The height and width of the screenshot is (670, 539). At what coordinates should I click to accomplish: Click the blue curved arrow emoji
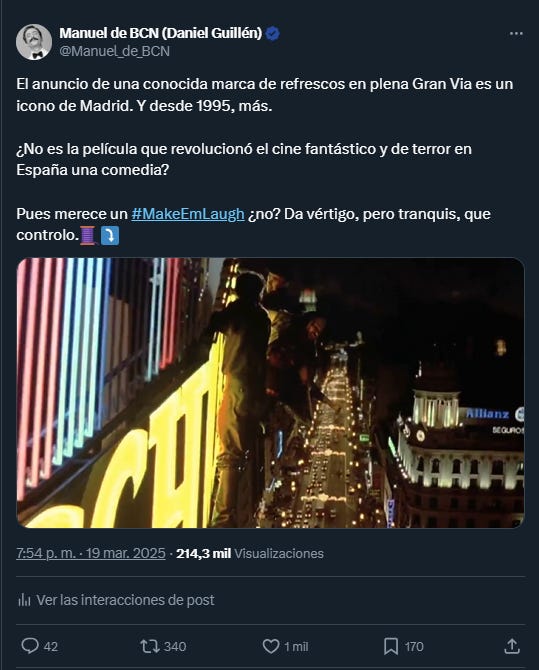coord(110,235)
